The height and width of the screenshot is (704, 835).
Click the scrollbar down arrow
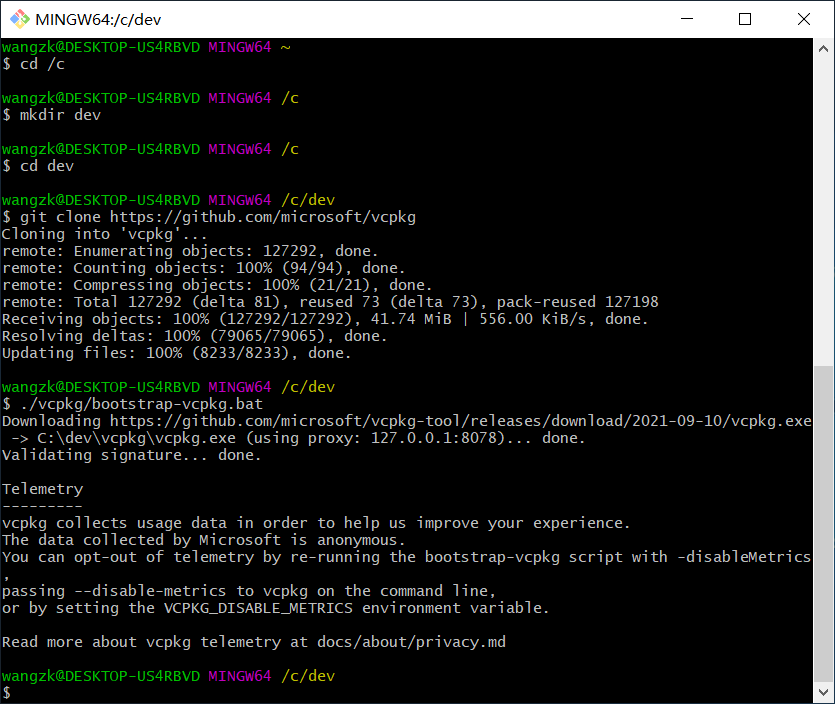click(825, 691)
